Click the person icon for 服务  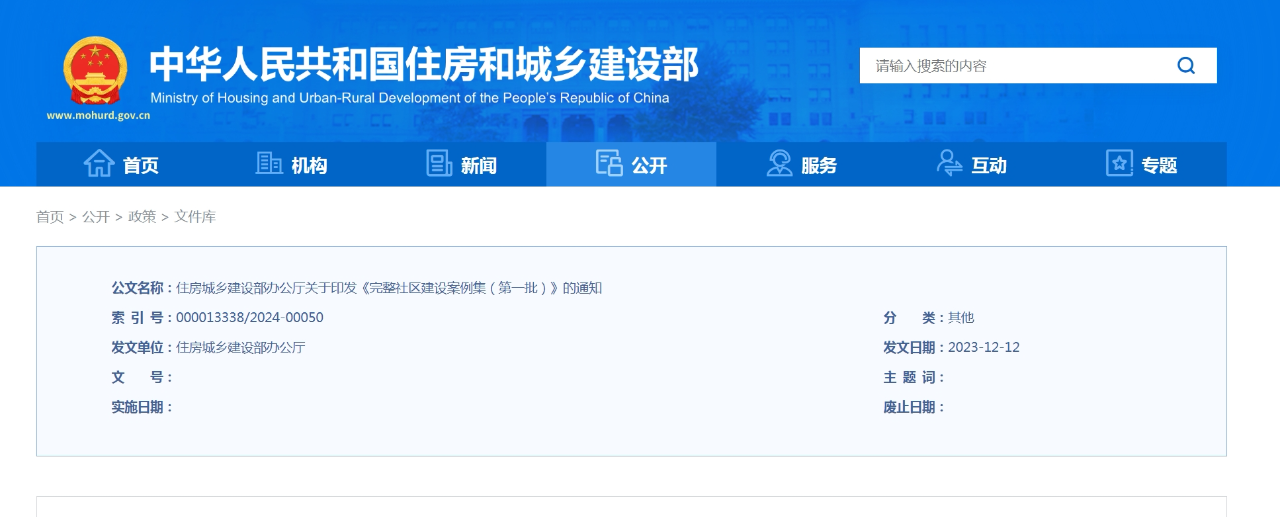pos(779,164)
